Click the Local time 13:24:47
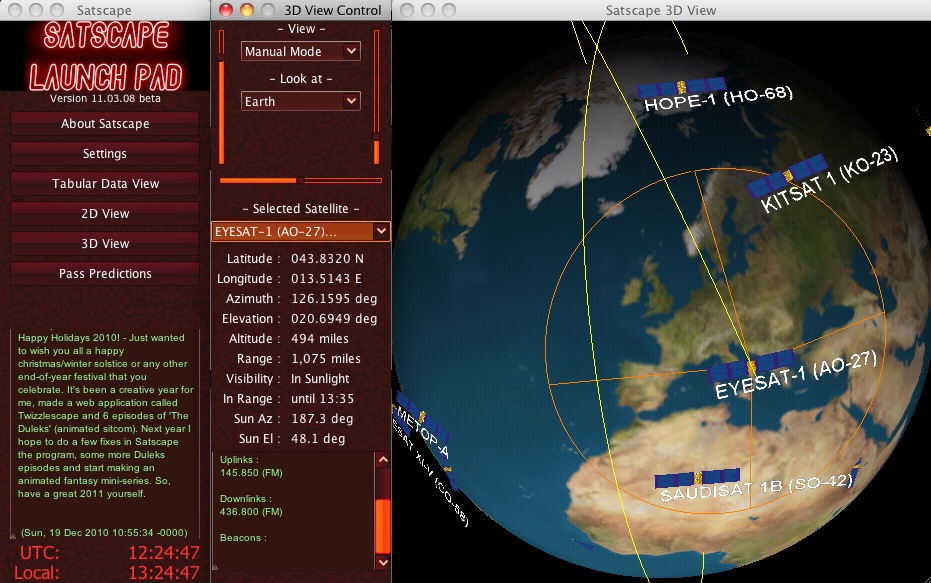This screenshot has height=583, width=931. click(164, 573)
